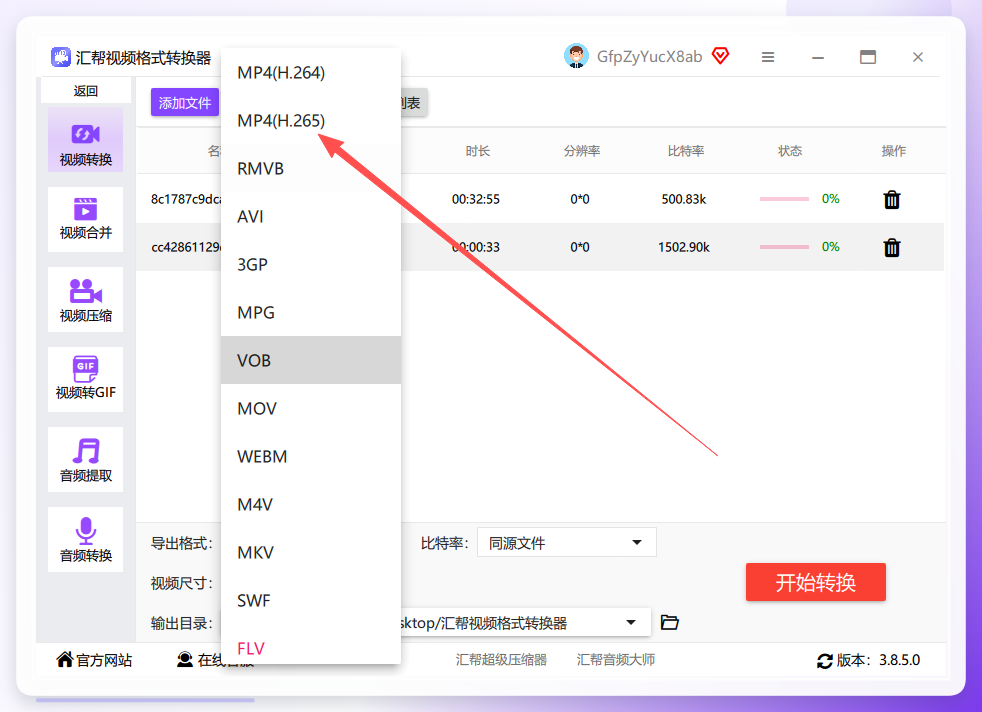
Task: Select WEBM format option
Action: (x=311, y=457)
